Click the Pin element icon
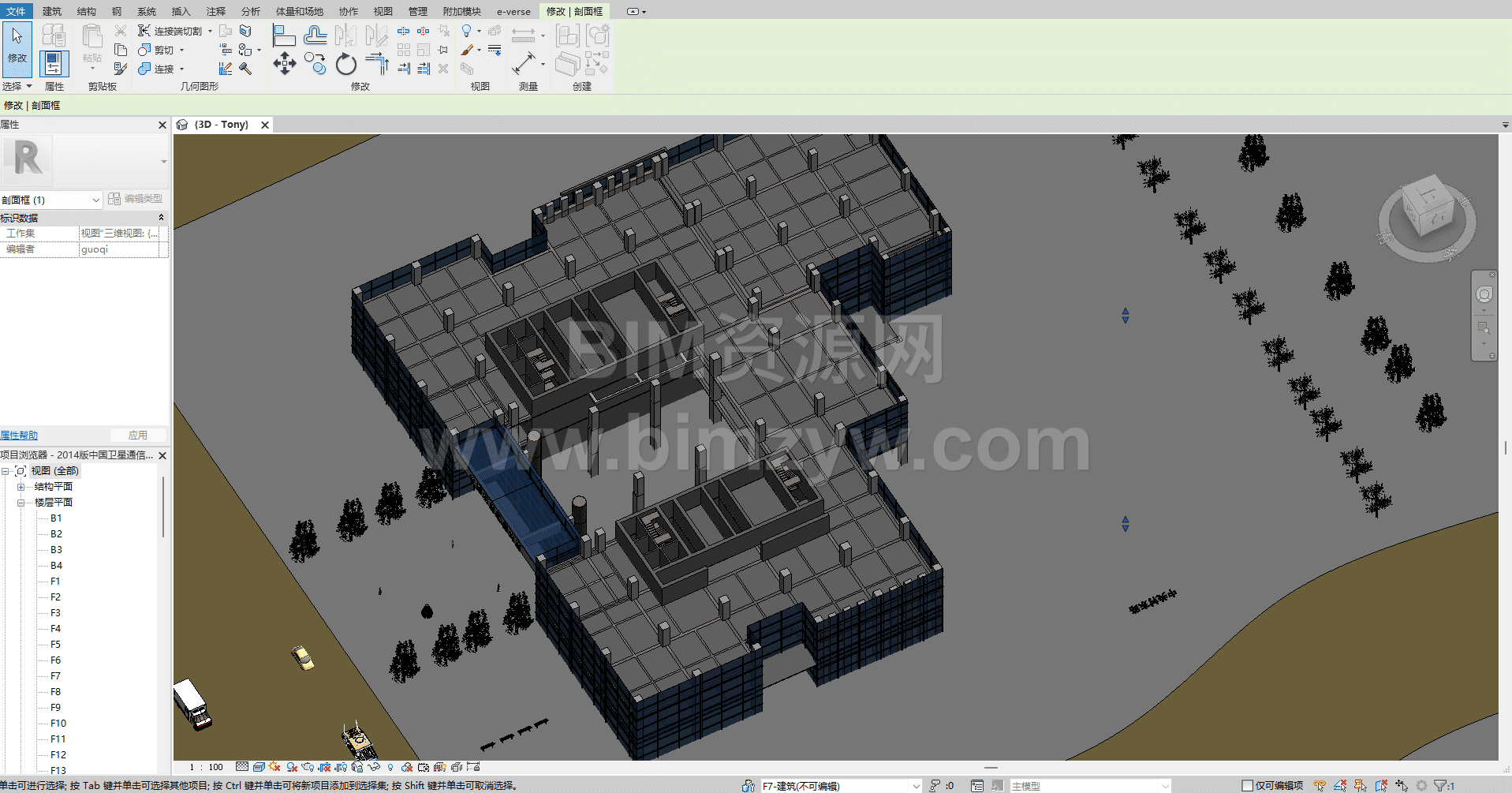Viewport: 1512px width, 793px height. click(x=443, y=50)
